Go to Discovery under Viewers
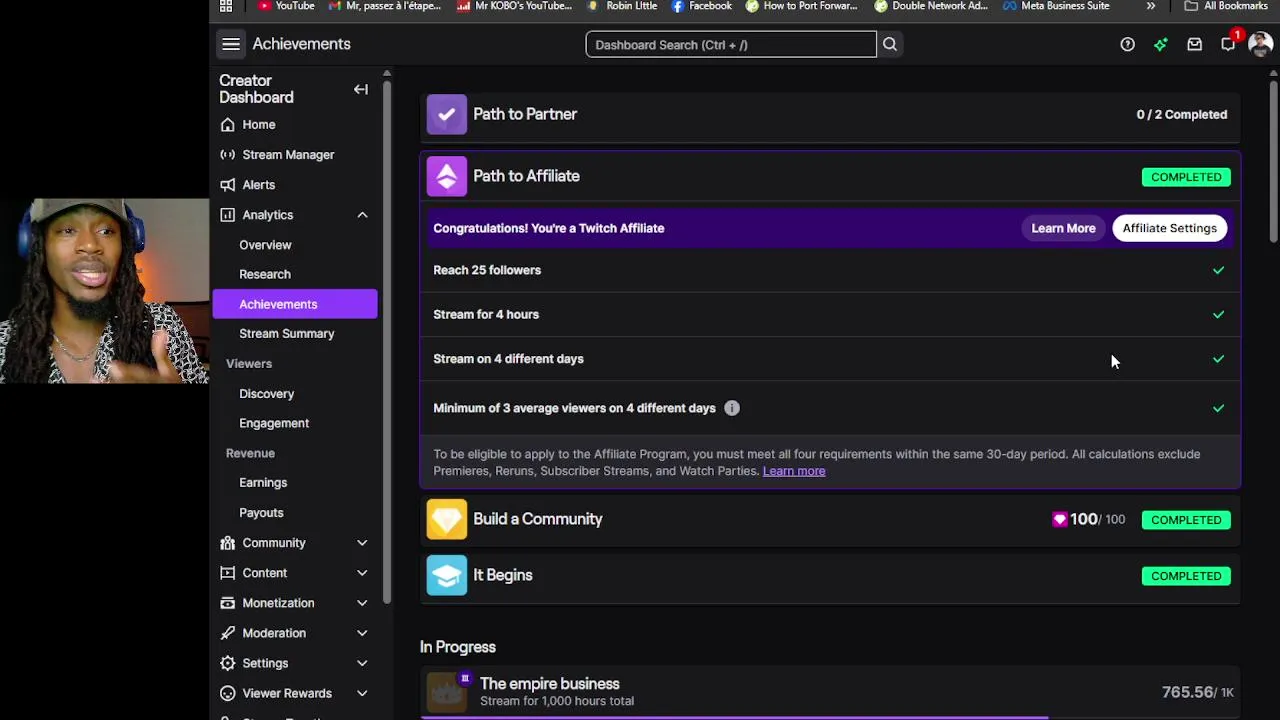 (x=266, y=394)
